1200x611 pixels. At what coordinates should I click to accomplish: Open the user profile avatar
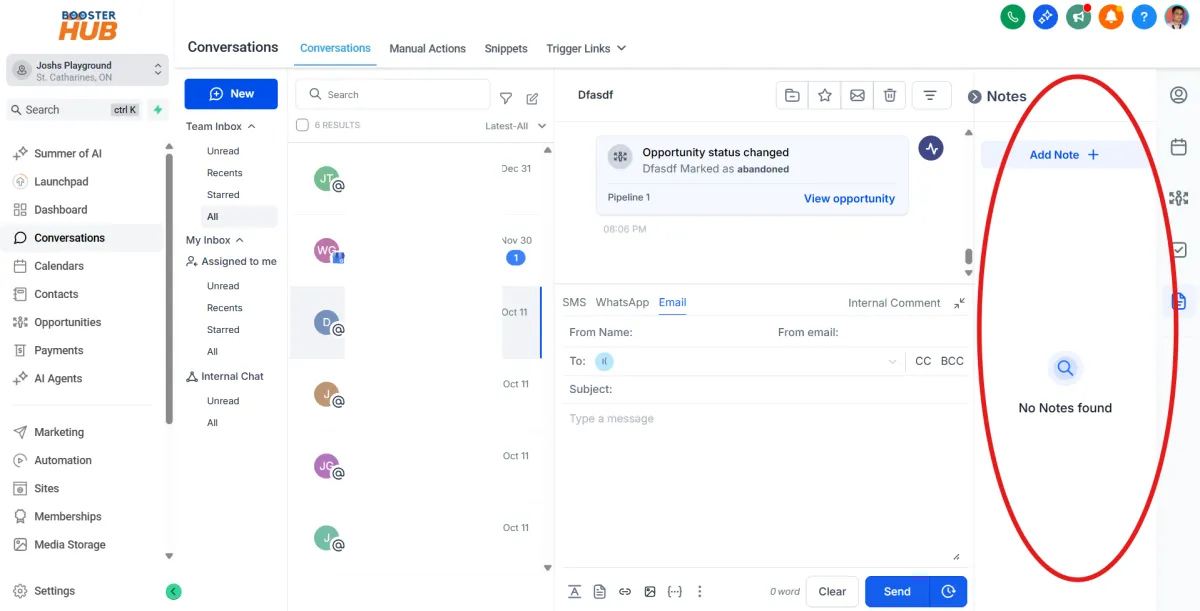tap(1176, 17)
